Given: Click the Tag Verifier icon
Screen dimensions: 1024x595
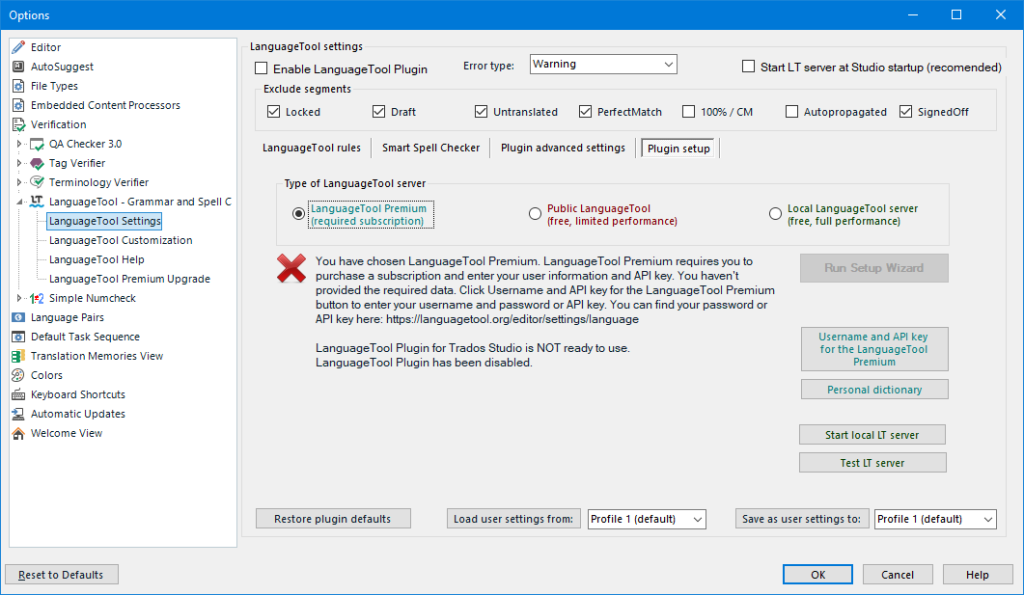Looking at the screenshot, I should 37,163.
